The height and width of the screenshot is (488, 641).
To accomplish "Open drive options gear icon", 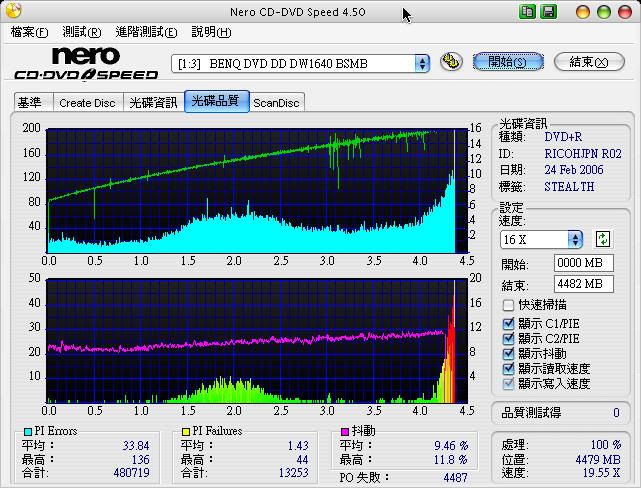I will 451,62.
